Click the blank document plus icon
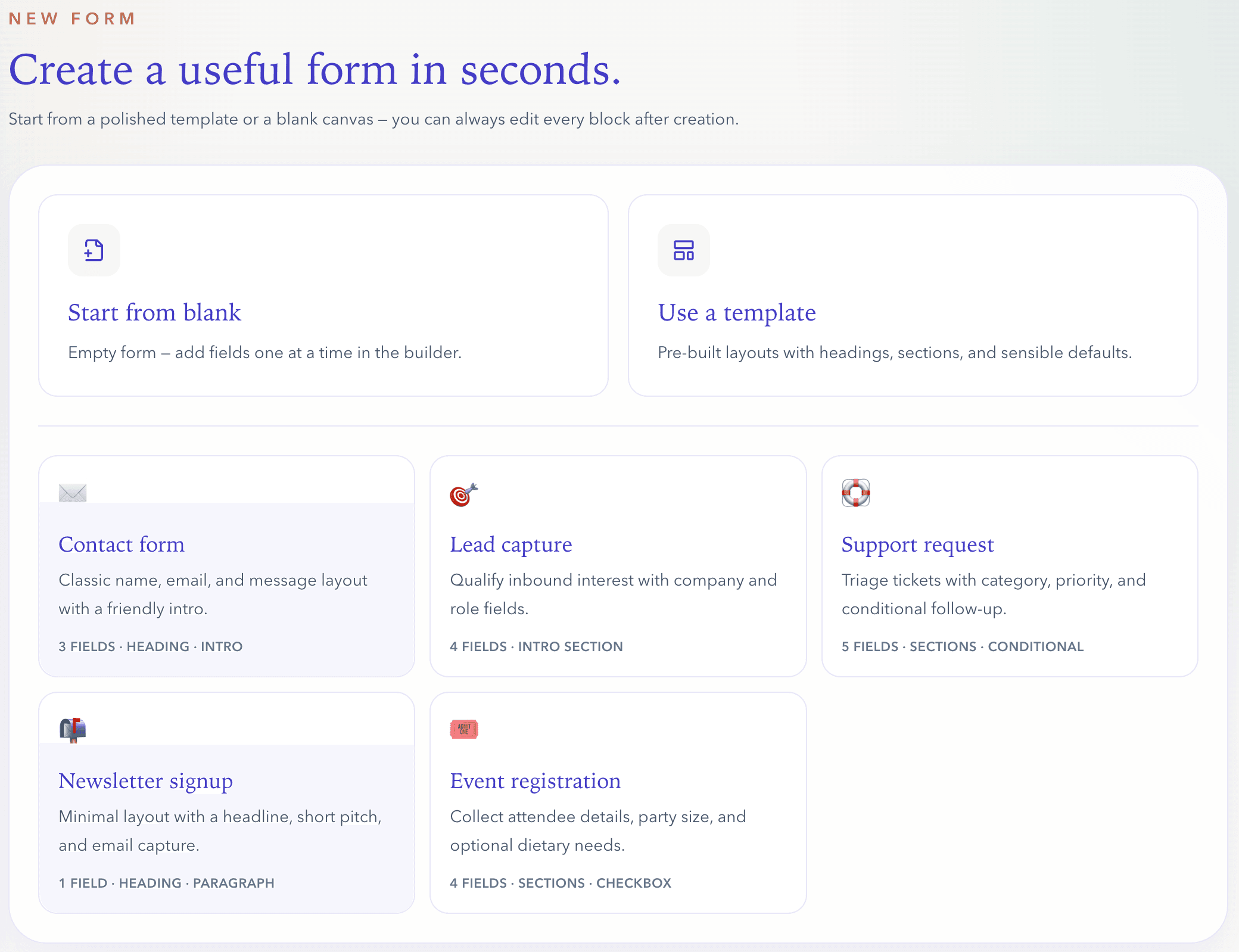The width and height of the screenshot is (1239, 952). (94, 250)
